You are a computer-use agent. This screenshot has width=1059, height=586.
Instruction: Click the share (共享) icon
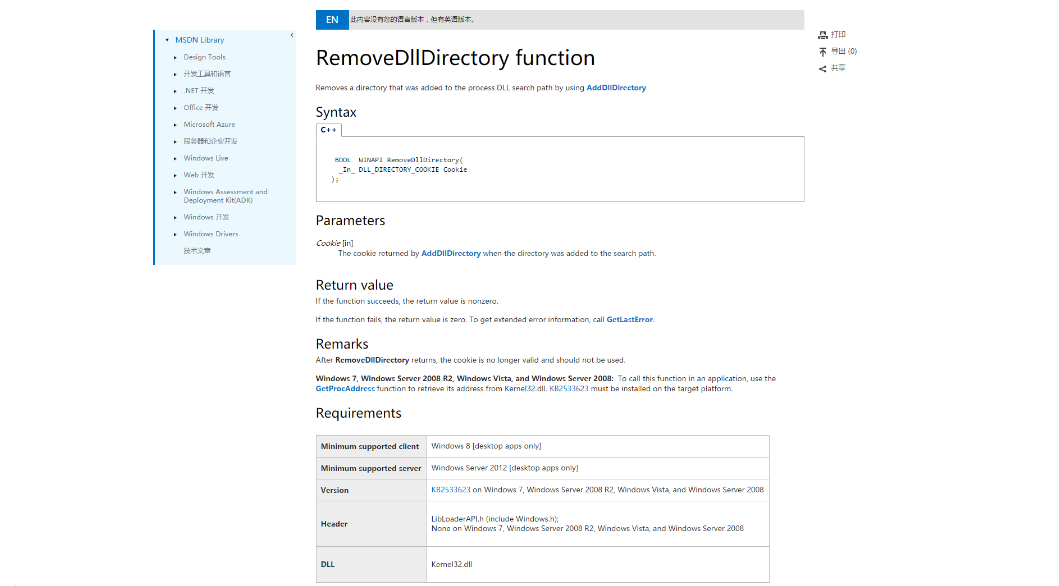coord(823,68)
